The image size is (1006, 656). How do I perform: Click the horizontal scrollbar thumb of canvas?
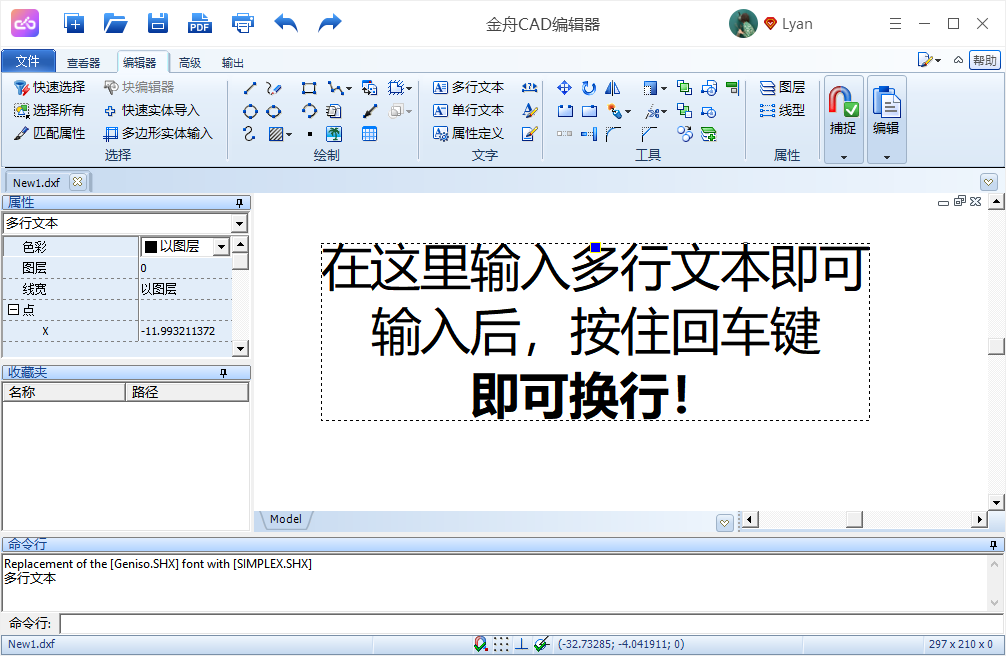click(x=854, y=519)
